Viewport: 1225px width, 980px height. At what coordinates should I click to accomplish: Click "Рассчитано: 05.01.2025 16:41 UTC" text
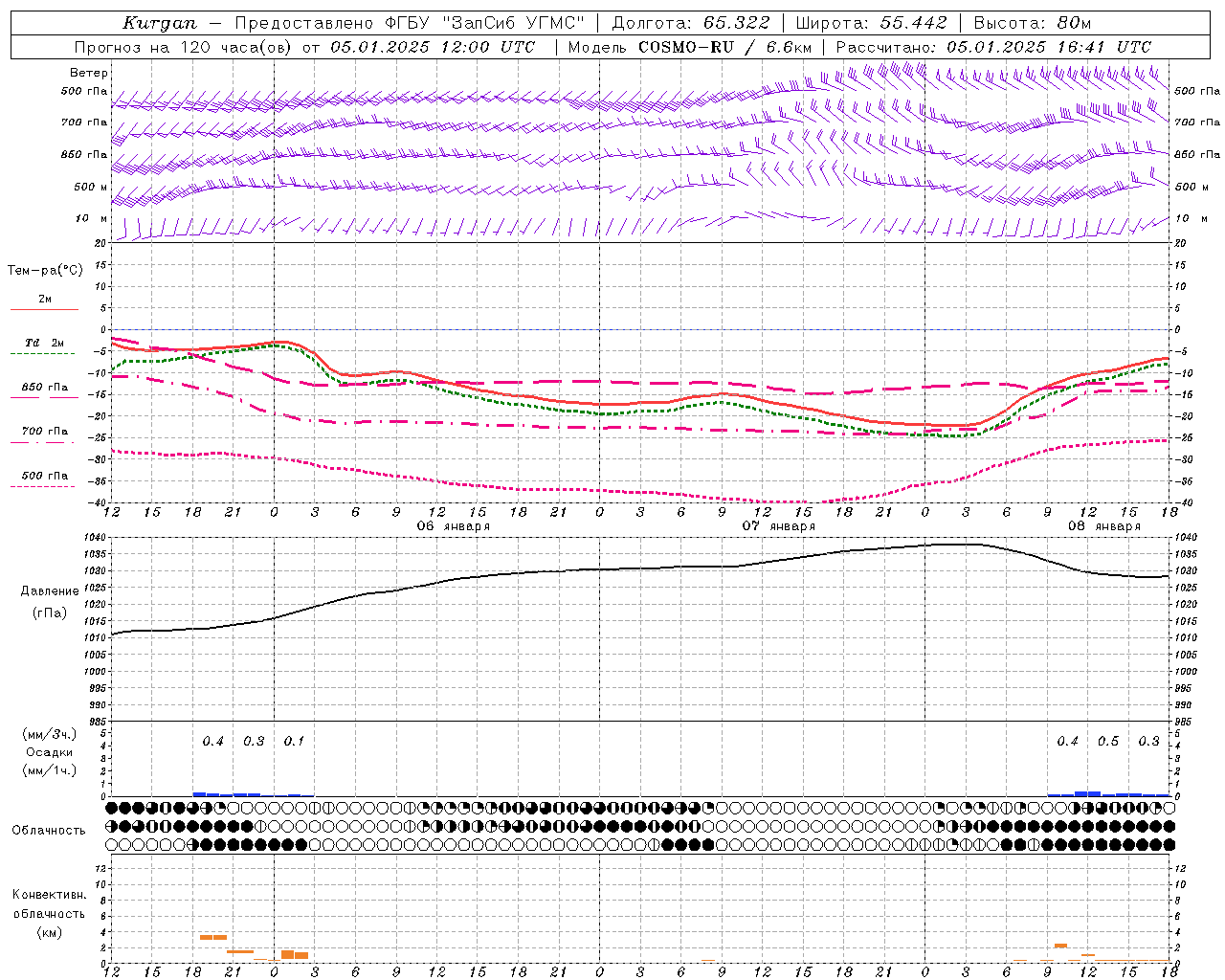click(x=994, y=47)
